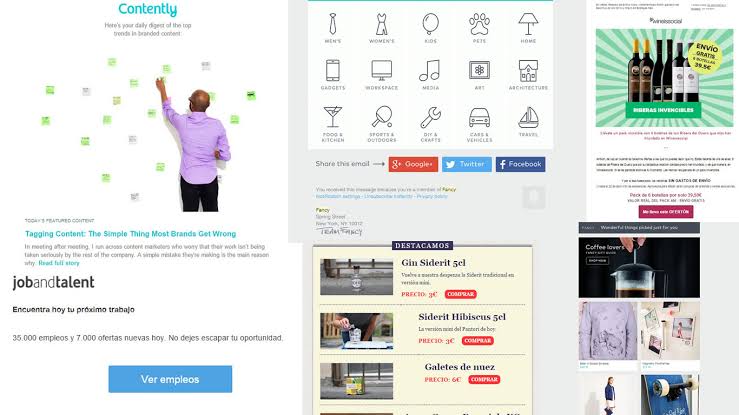This screenshot has height=415, width=739.
Task: Click the Ver empleos button
Action: coord(170,379)
